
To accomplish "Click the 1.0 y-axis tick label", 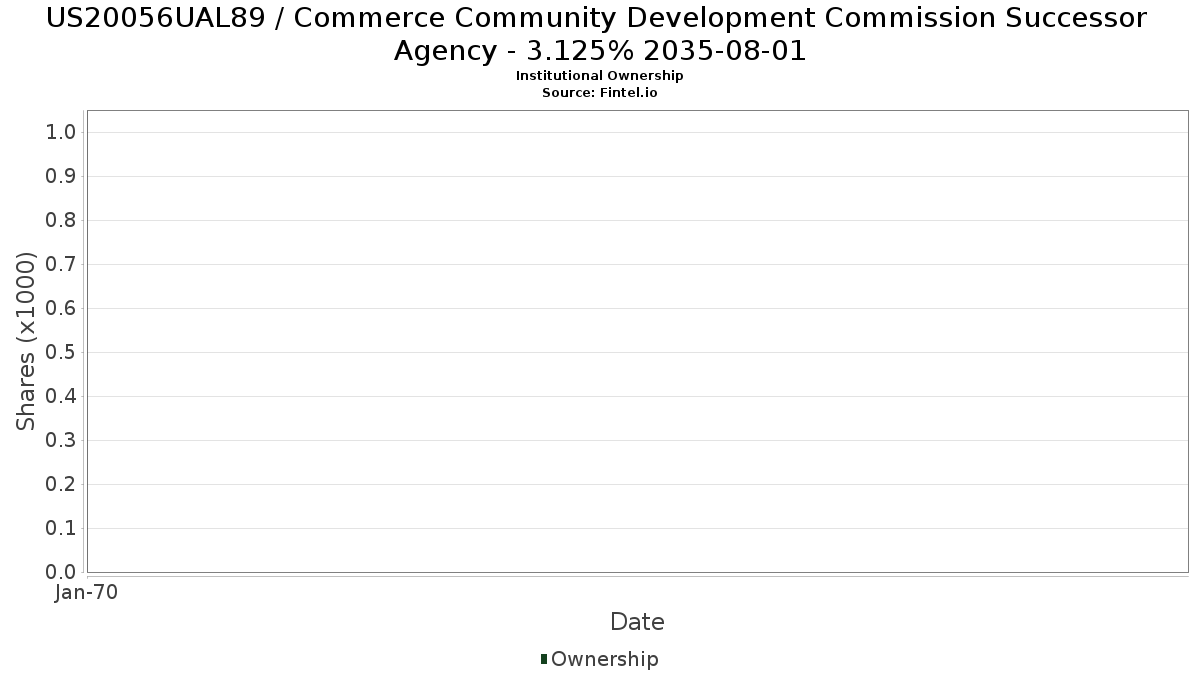I will tap(61, 133).
